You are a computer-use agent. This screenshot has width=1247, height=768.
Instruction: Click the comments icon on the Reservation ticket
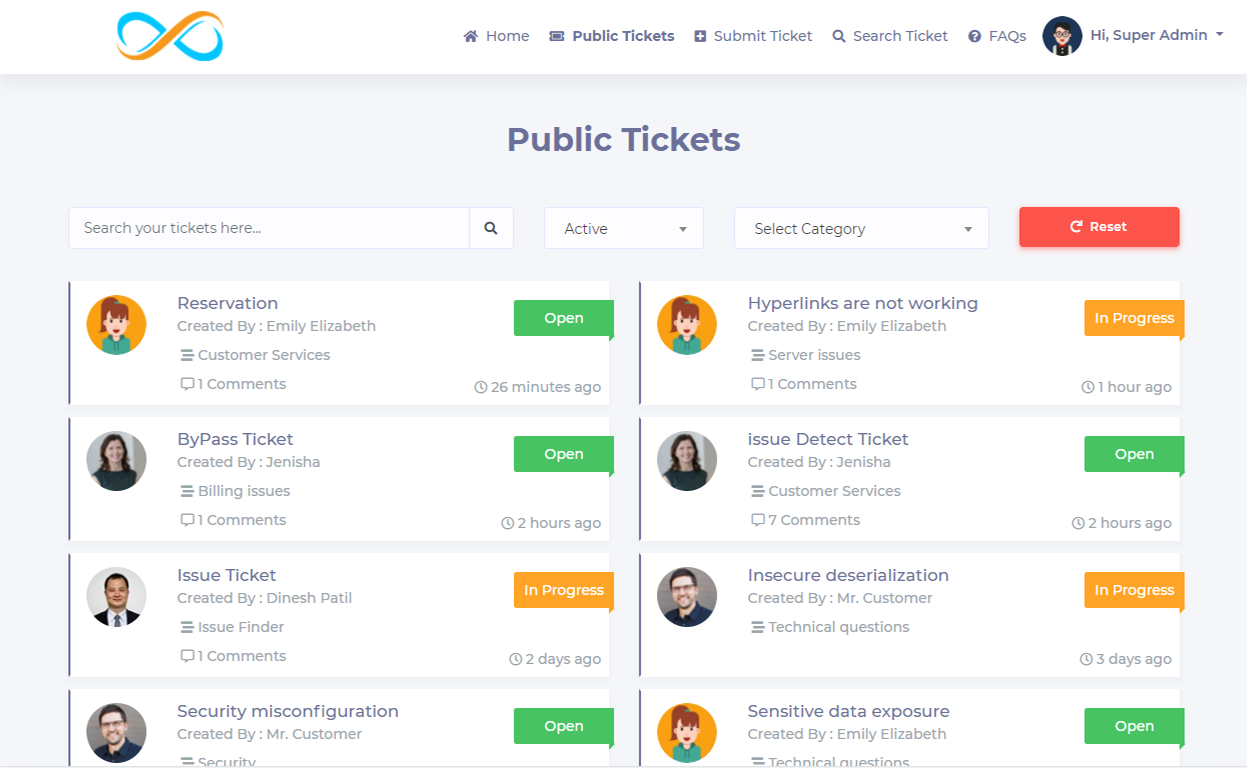(188, 384)
